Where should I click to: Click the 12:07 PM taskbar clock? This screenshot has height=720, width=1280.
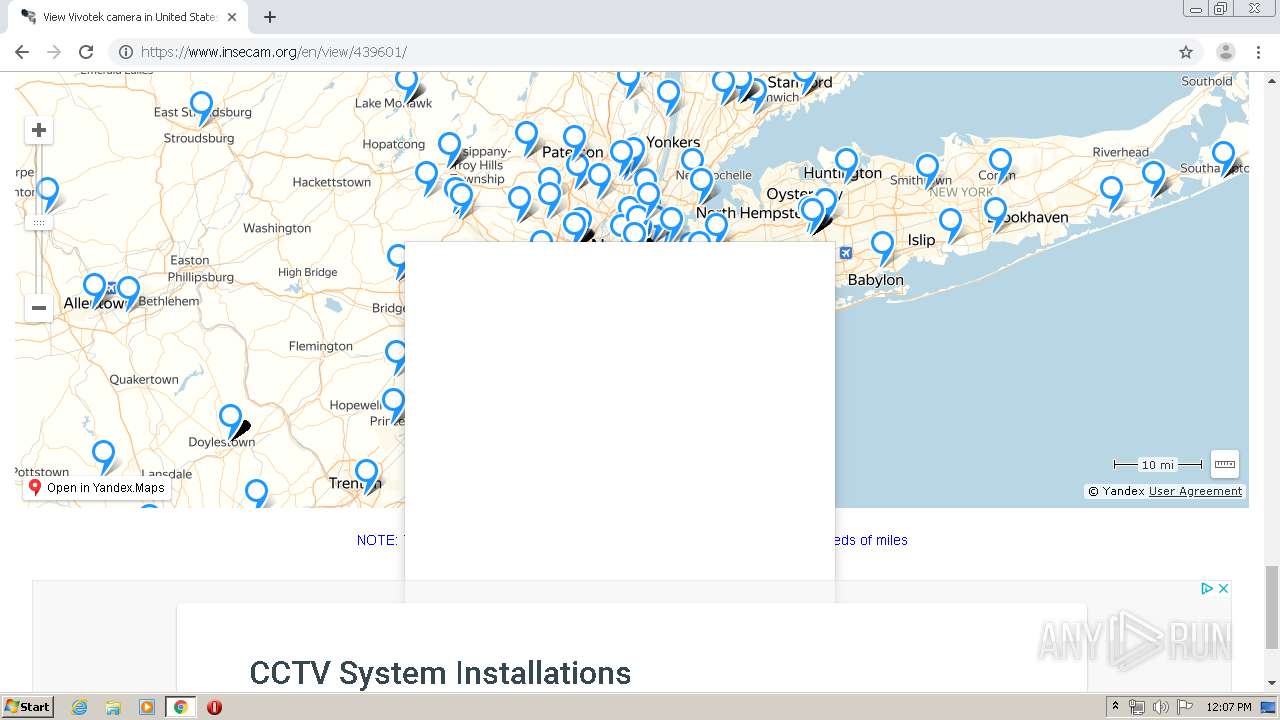[x=1229, y=707]
